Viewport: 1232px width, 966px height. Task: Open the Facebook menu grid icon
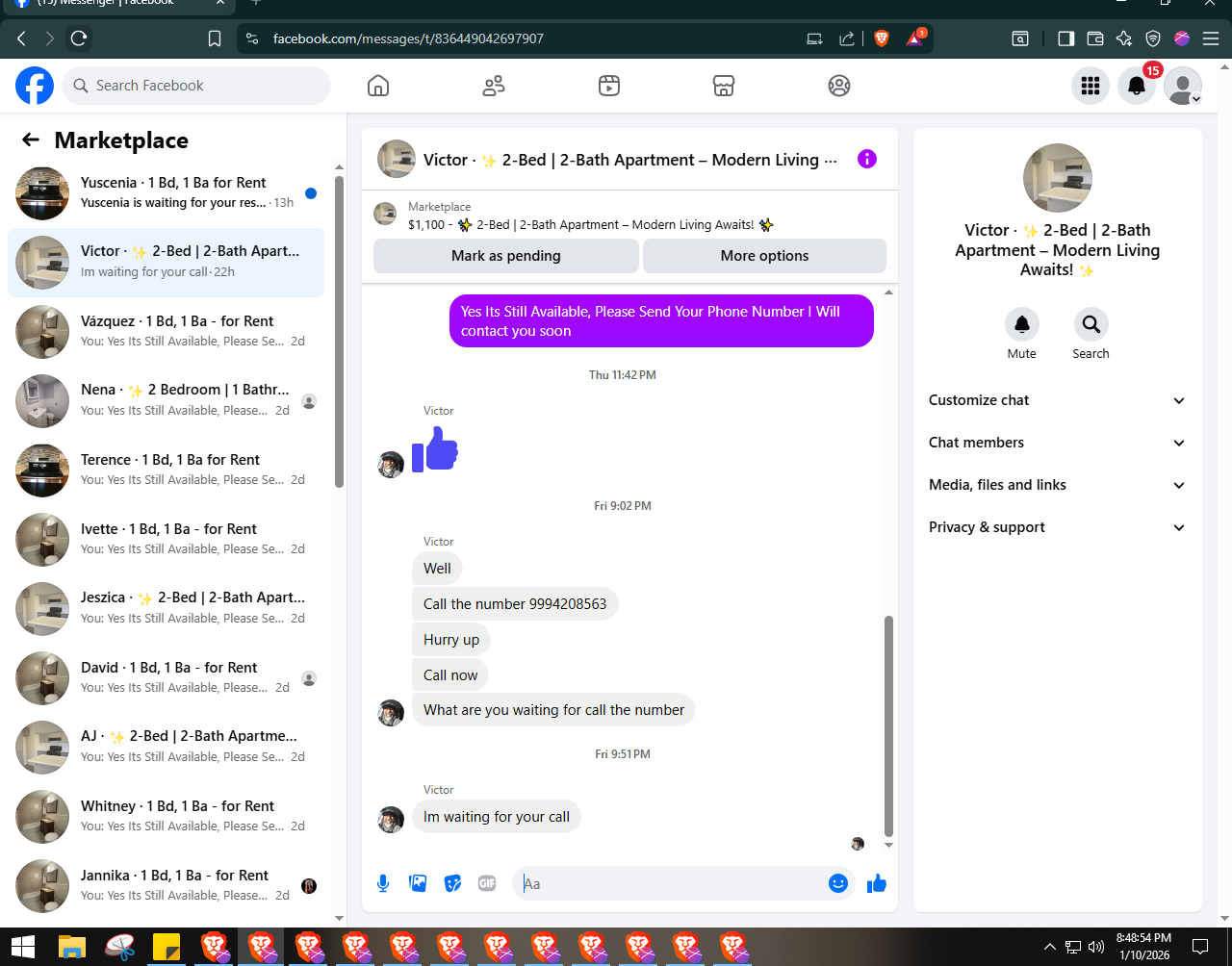point(1091,86)
